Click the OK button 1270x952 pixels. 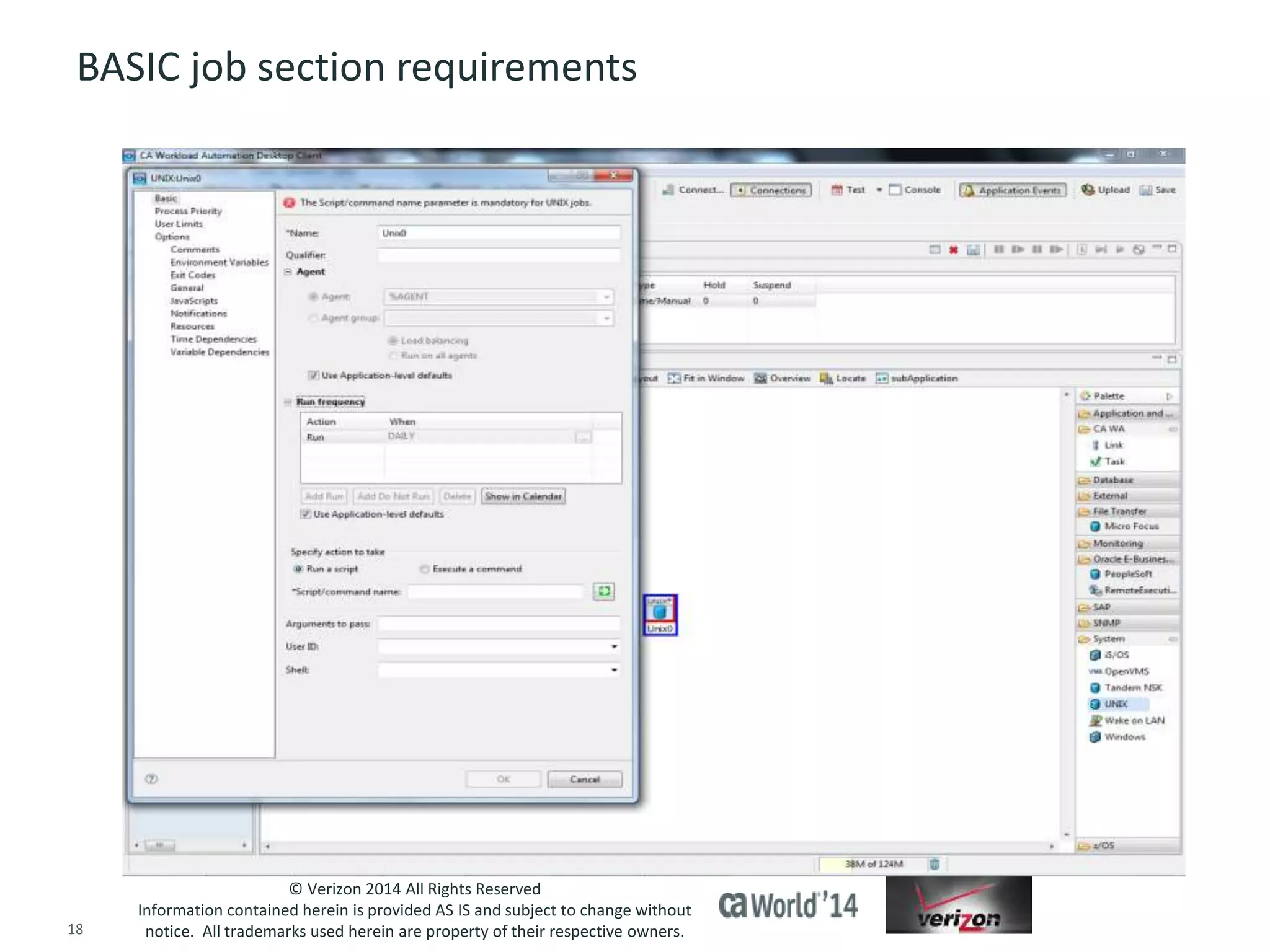click(503, 779)
